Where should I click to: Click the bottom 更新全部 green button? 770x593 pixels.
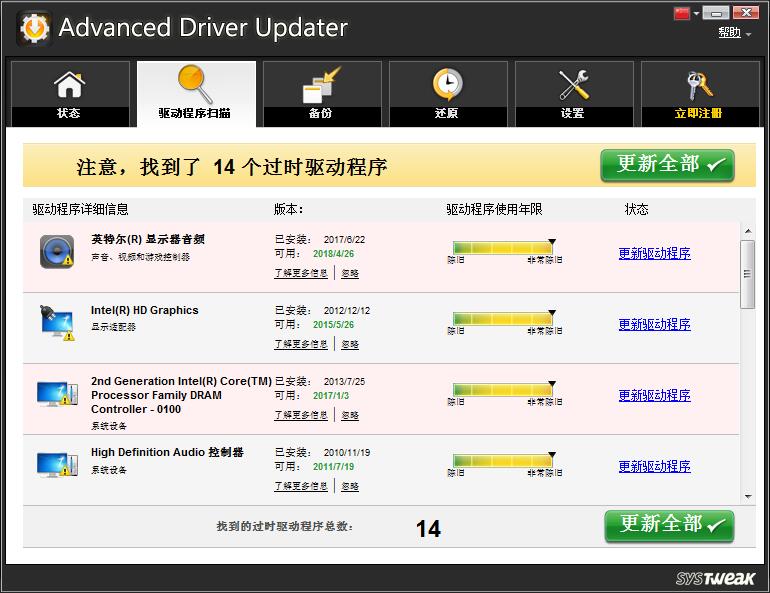(669, 526)
